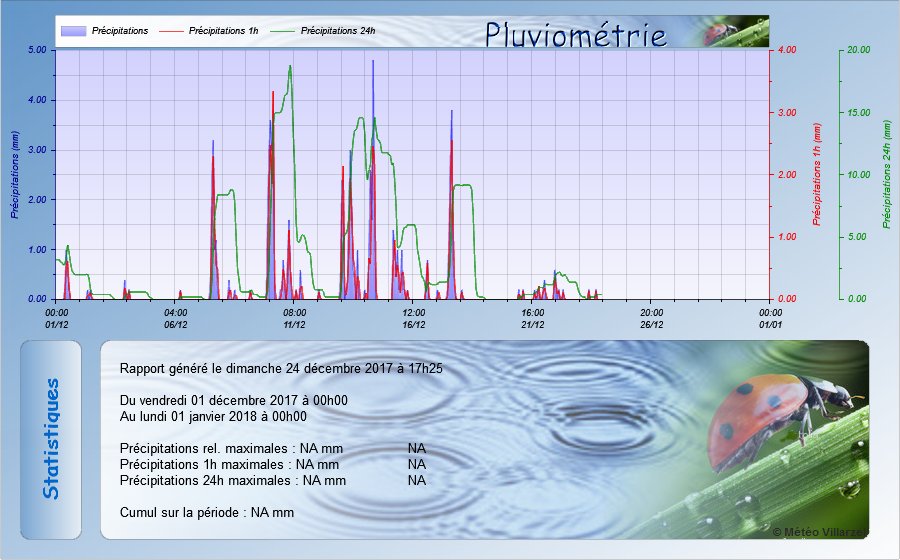This screenshot has height=560, width=900.
Task: Click the Pluviométrie title text
Action: (x=576, y=34)
